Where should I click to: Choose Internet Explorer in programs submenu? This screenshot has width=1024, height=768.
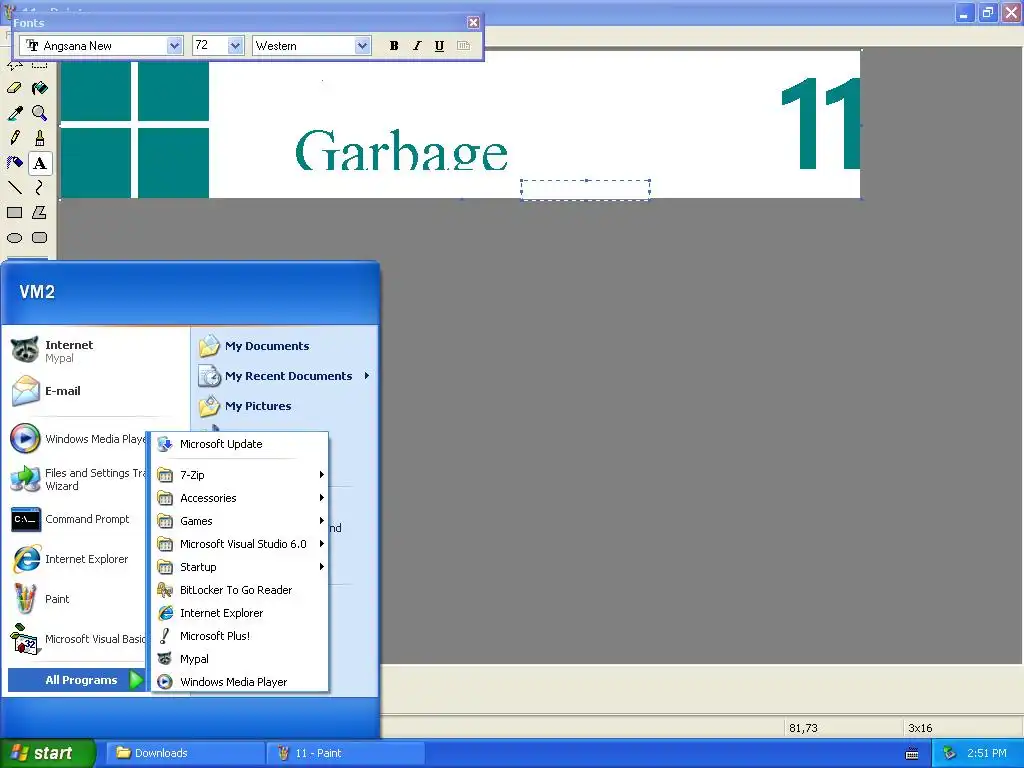240,613
